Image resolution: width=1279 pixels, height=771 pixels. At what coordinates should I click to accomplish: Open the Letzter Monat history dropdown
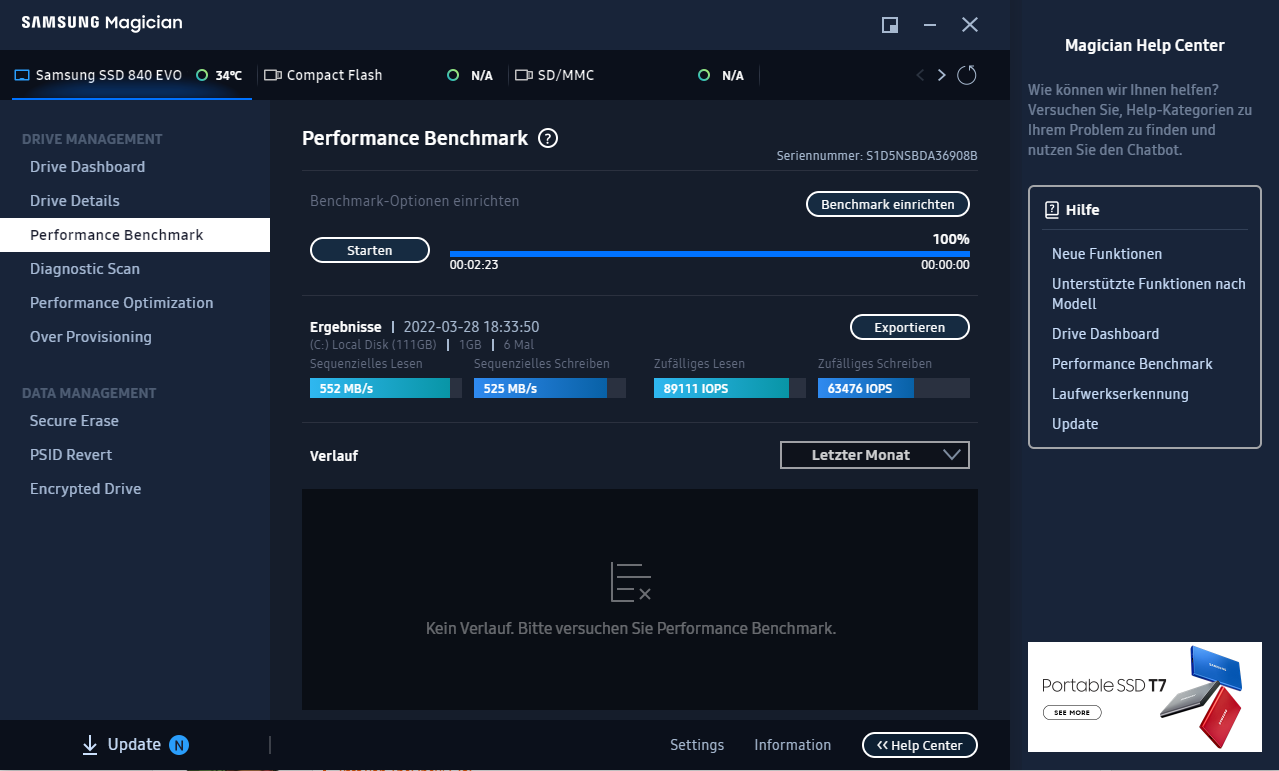click(875, 455)
